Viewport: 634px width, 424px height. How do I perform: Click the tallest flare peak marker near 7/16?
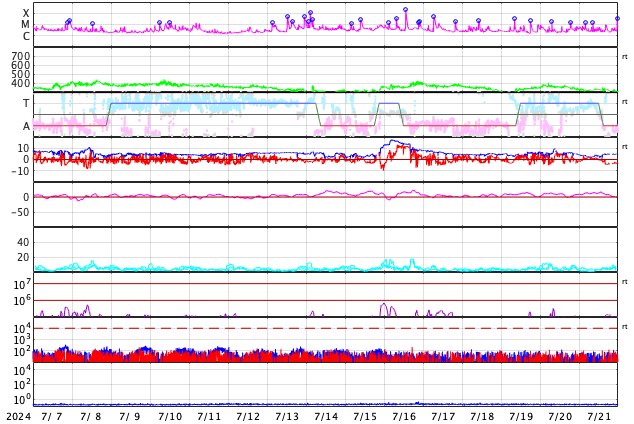tap(406, 9)
